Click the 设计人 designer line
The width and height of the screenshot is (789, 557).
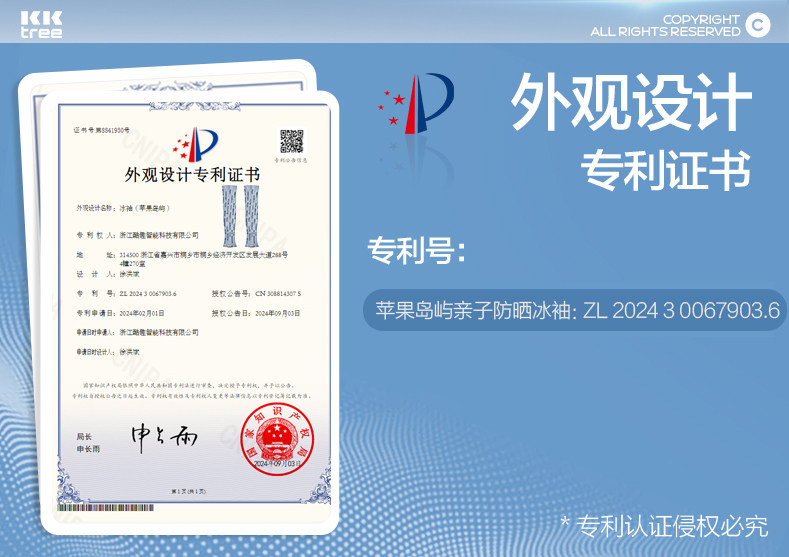point(108,274)
